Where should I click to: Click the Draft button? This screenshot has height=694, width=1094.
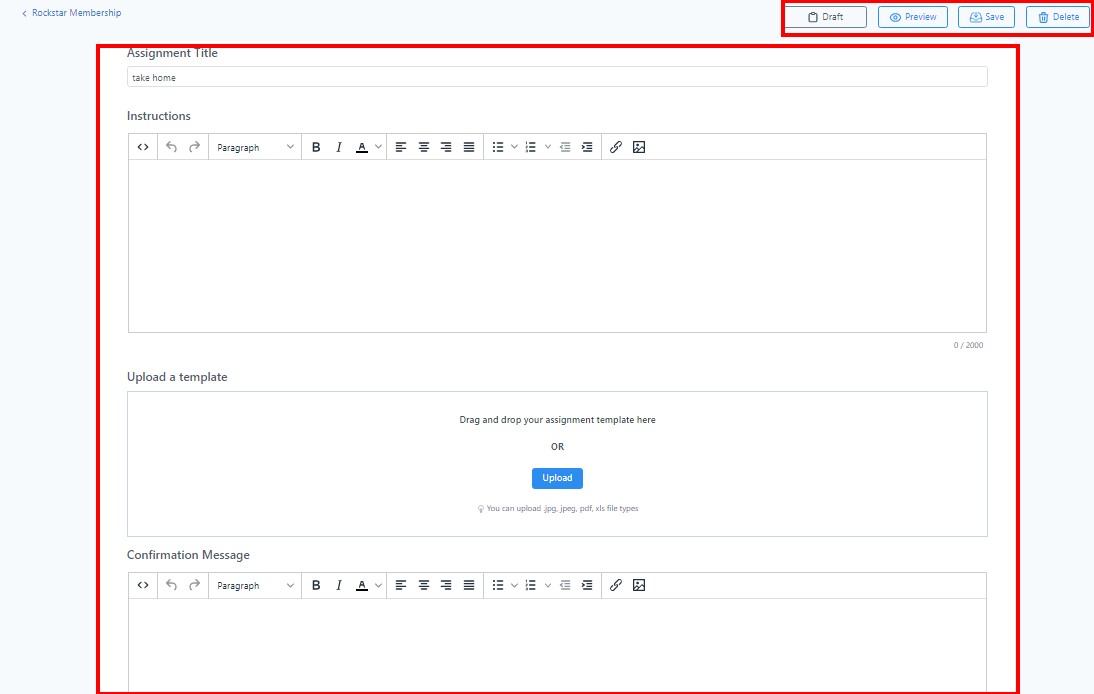click(825, 17)
